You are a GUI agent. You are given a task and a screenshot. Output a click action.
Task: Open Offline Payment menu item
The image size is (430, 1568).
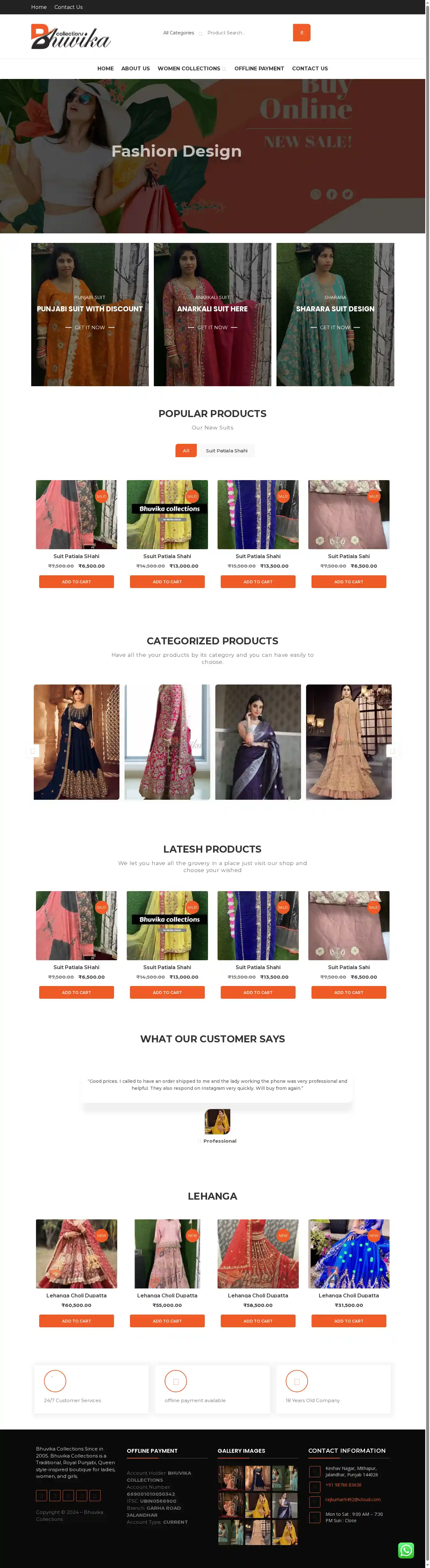click(x=259, y=69)
